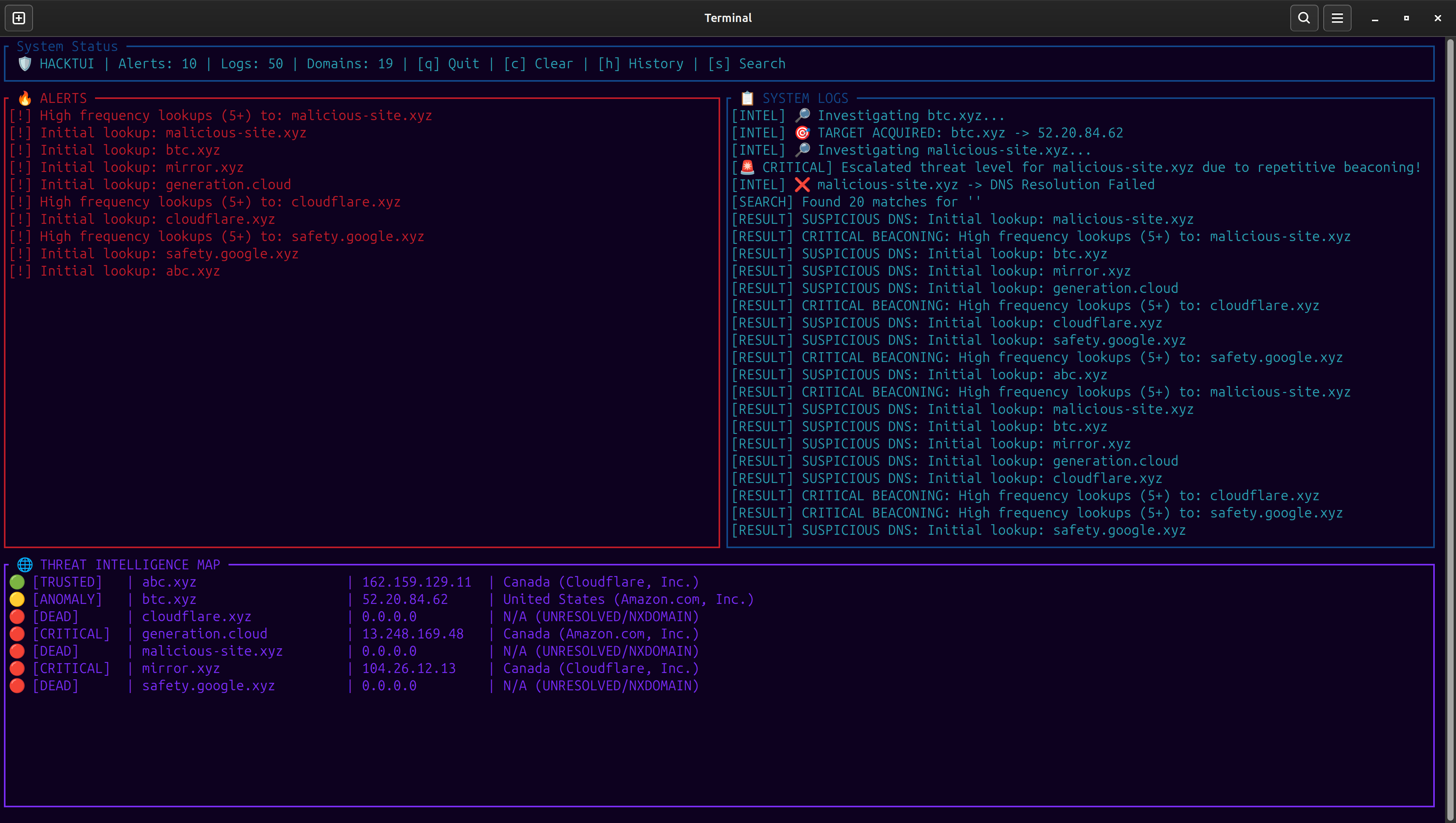Click the siren icon on CRITICAL log
Screen dimensions: 1456x823
[x=747, y=167]
